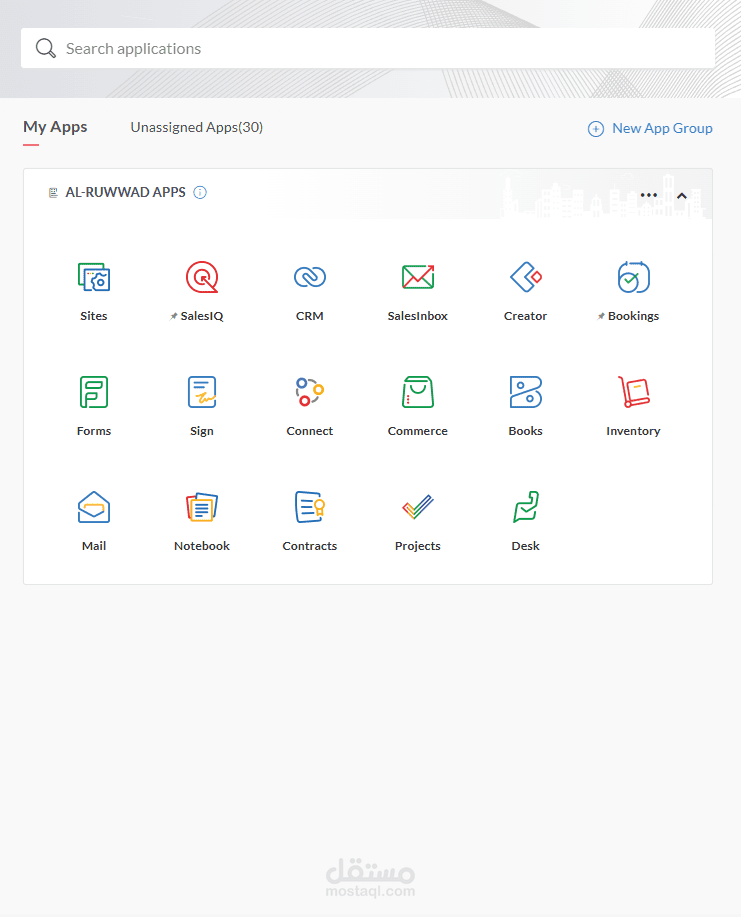Image resolution: width=741 pixels, height=917 pixels.
Task: Open the three-dots group options menu
Action: click(649, 195)
